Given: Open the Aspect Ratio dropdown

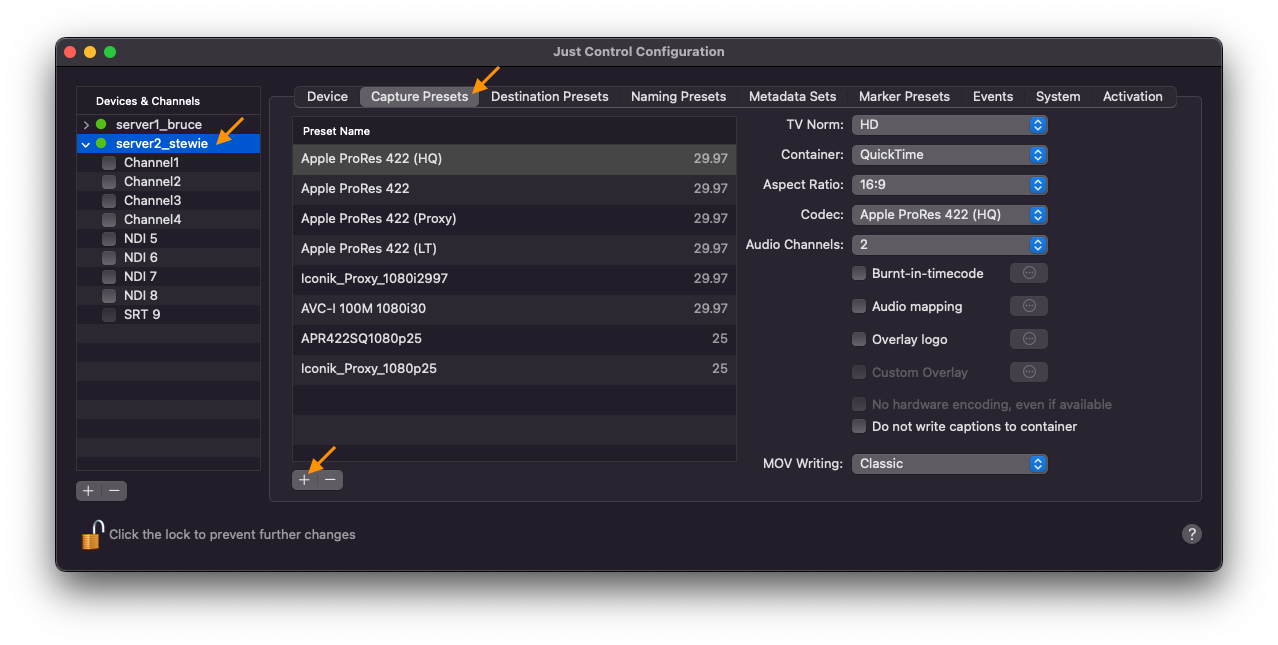Looking at the screenshot, I should (949, 185).
